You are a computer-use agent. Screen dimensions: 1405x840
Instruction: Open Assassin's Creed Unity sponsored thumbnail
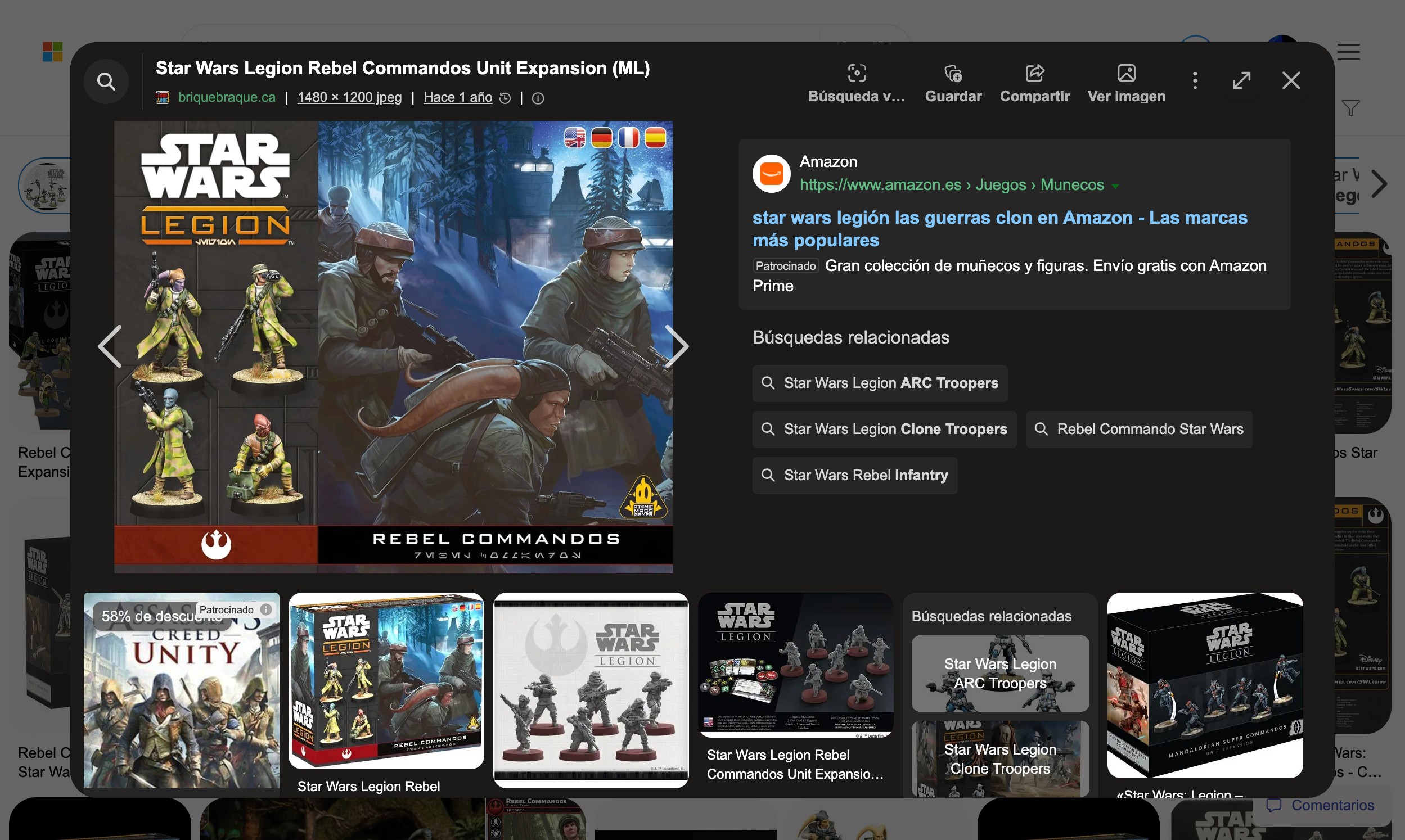click(x=181, y=690)
